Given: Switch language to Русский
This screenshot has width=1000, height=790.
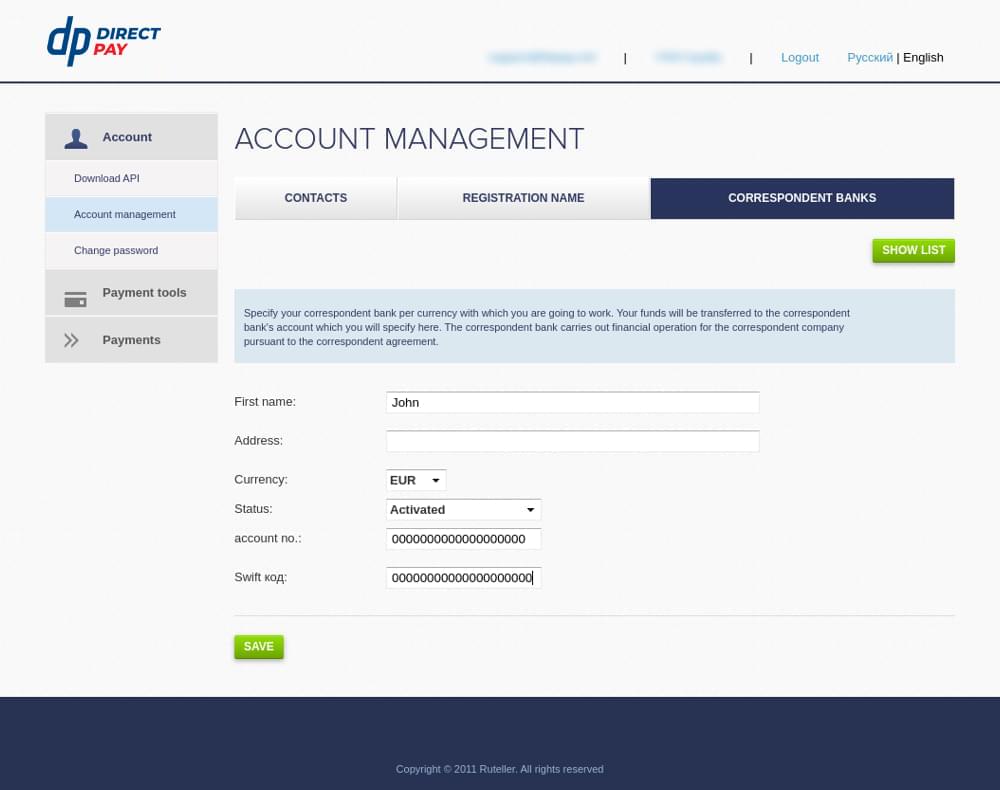Looking at the screenshot, I should pyautogui.click(x=869, y=58).
